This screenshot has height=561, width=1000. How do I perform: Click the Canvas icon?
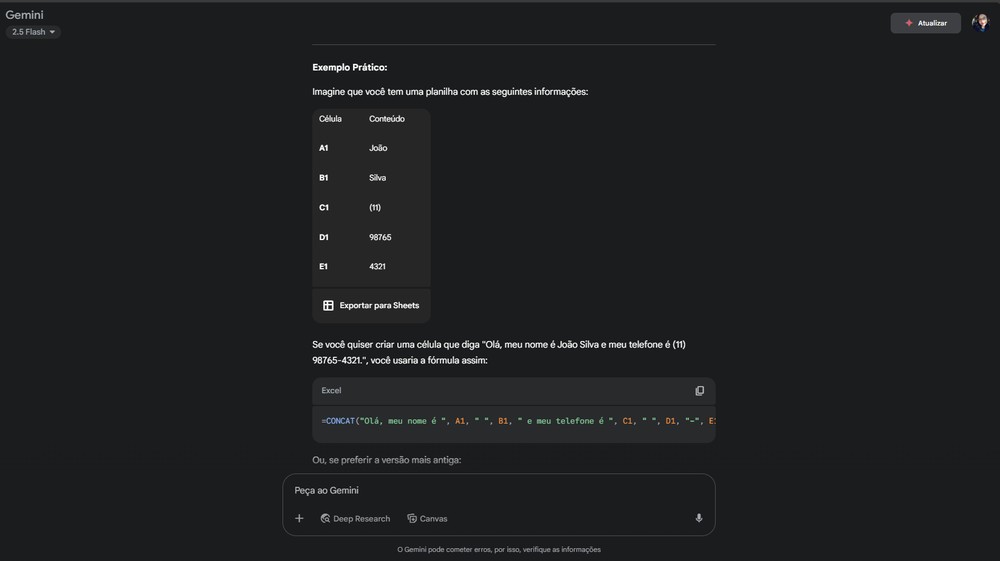tap(412, 519)
